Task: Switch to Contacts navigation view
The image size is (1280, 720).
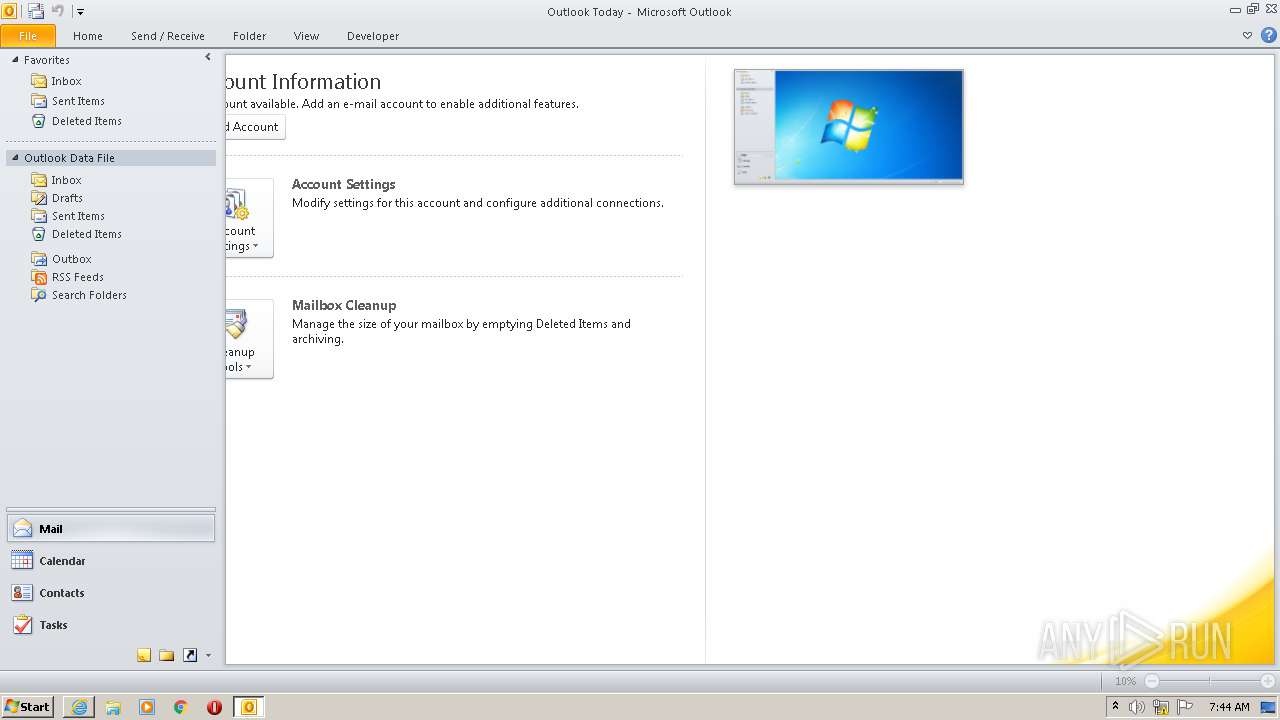Action: pyautogui.click(x=111, y=593)
